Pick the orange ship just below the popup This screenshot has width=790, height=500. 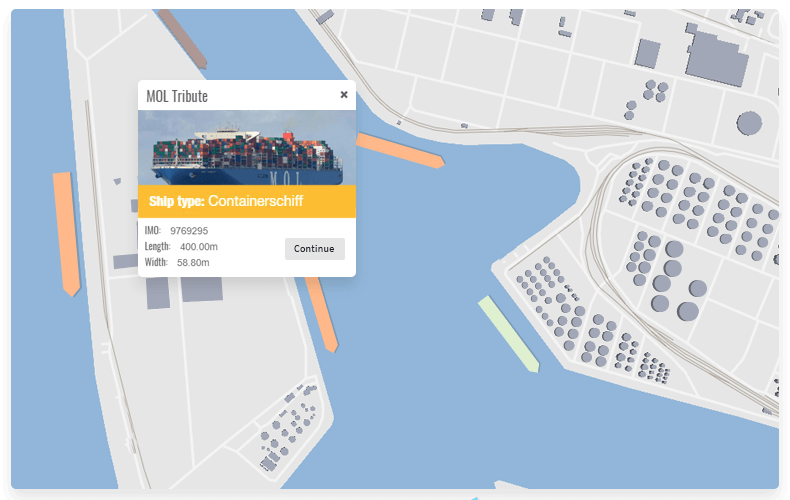pos(321,313)
